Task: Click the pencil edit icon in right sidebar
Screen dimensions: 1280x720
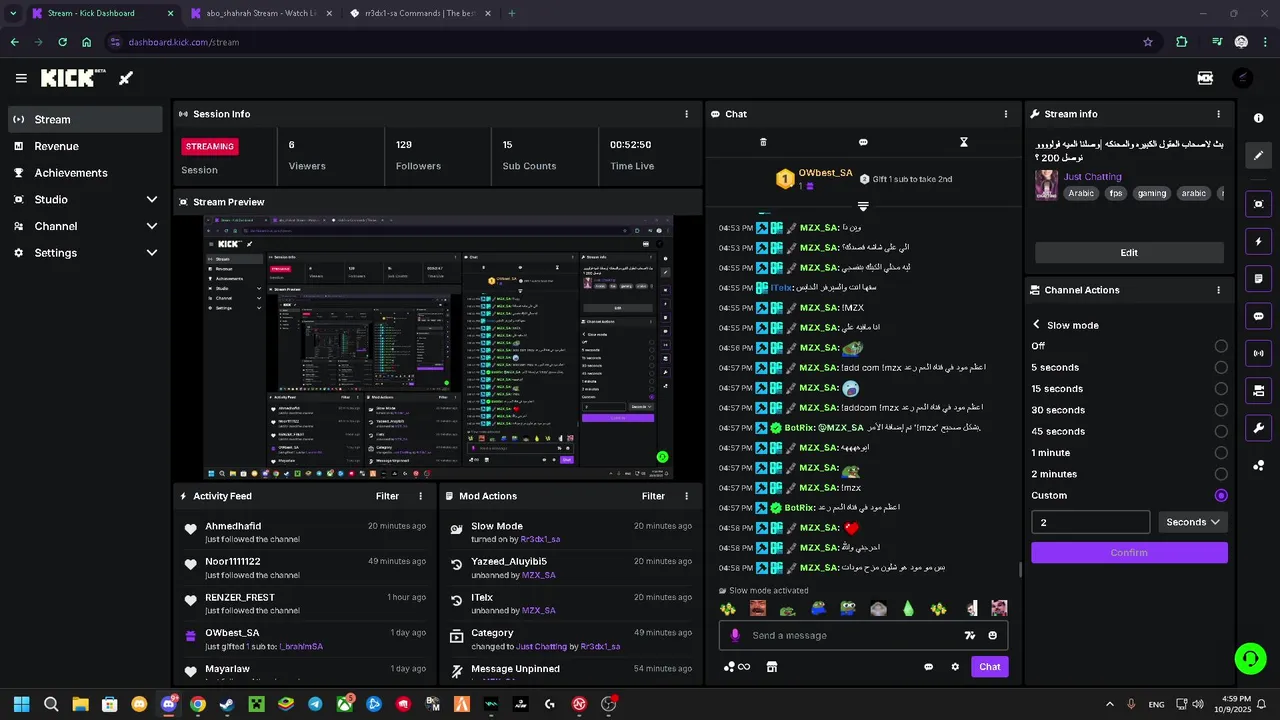Action: [1259, 156]
